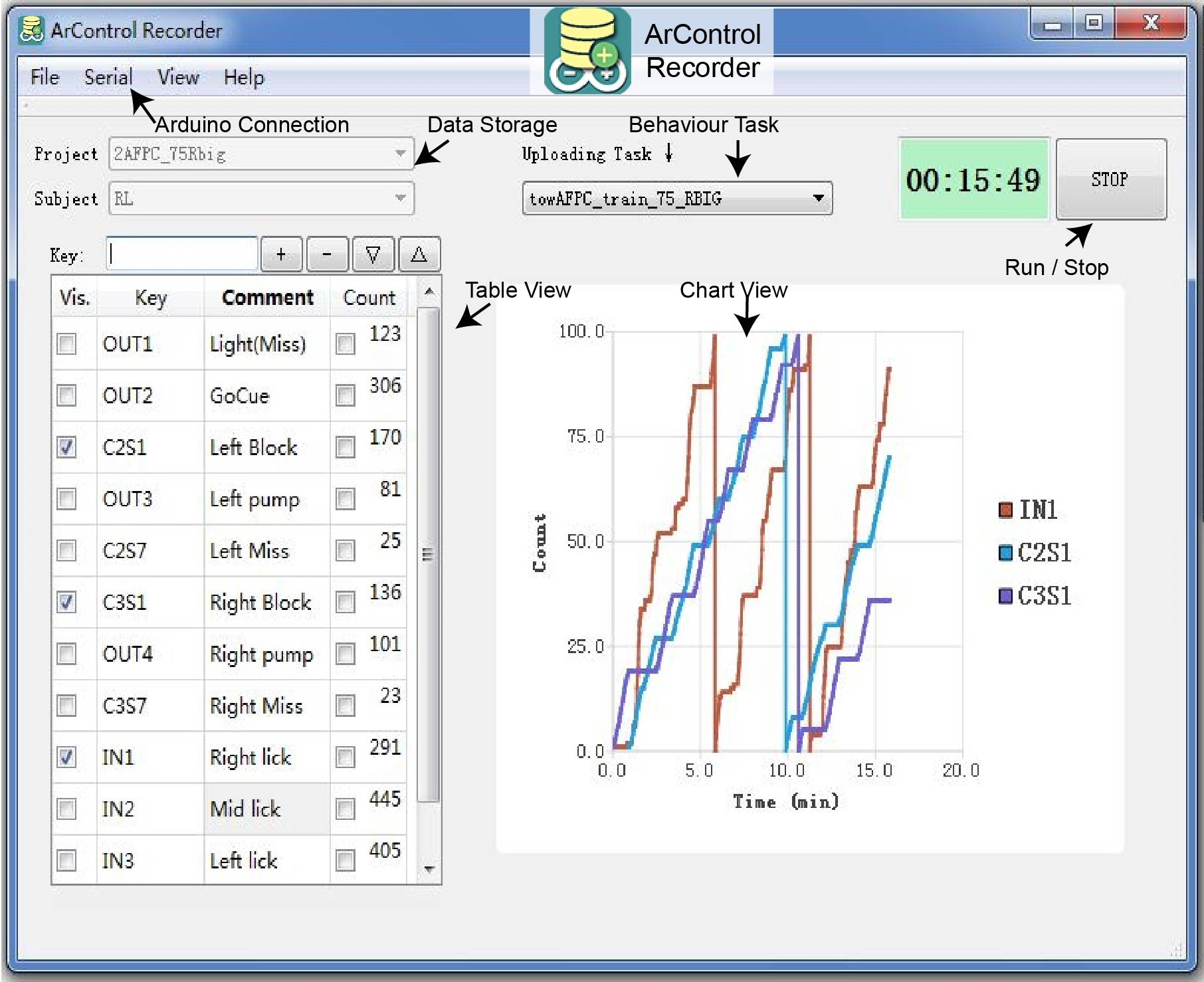Image resolution: width=1204 pixels, height=982 pixels.
Task: Open the Help menu
Action: tap(244, 78)
